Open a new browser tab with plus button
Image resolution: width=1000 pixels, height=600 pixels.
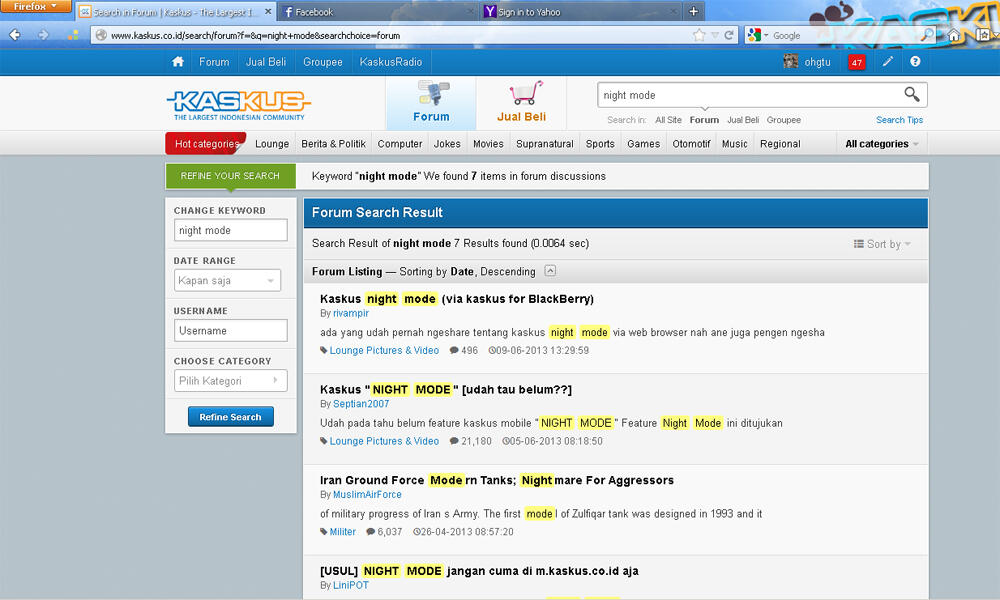[694, 12]
